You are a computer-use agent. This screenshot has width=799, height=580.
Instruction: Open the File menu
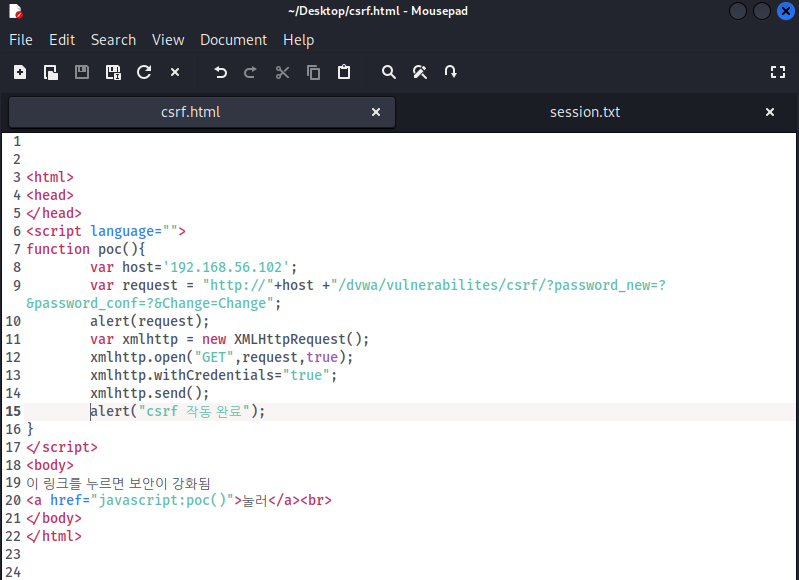(21, 40)
